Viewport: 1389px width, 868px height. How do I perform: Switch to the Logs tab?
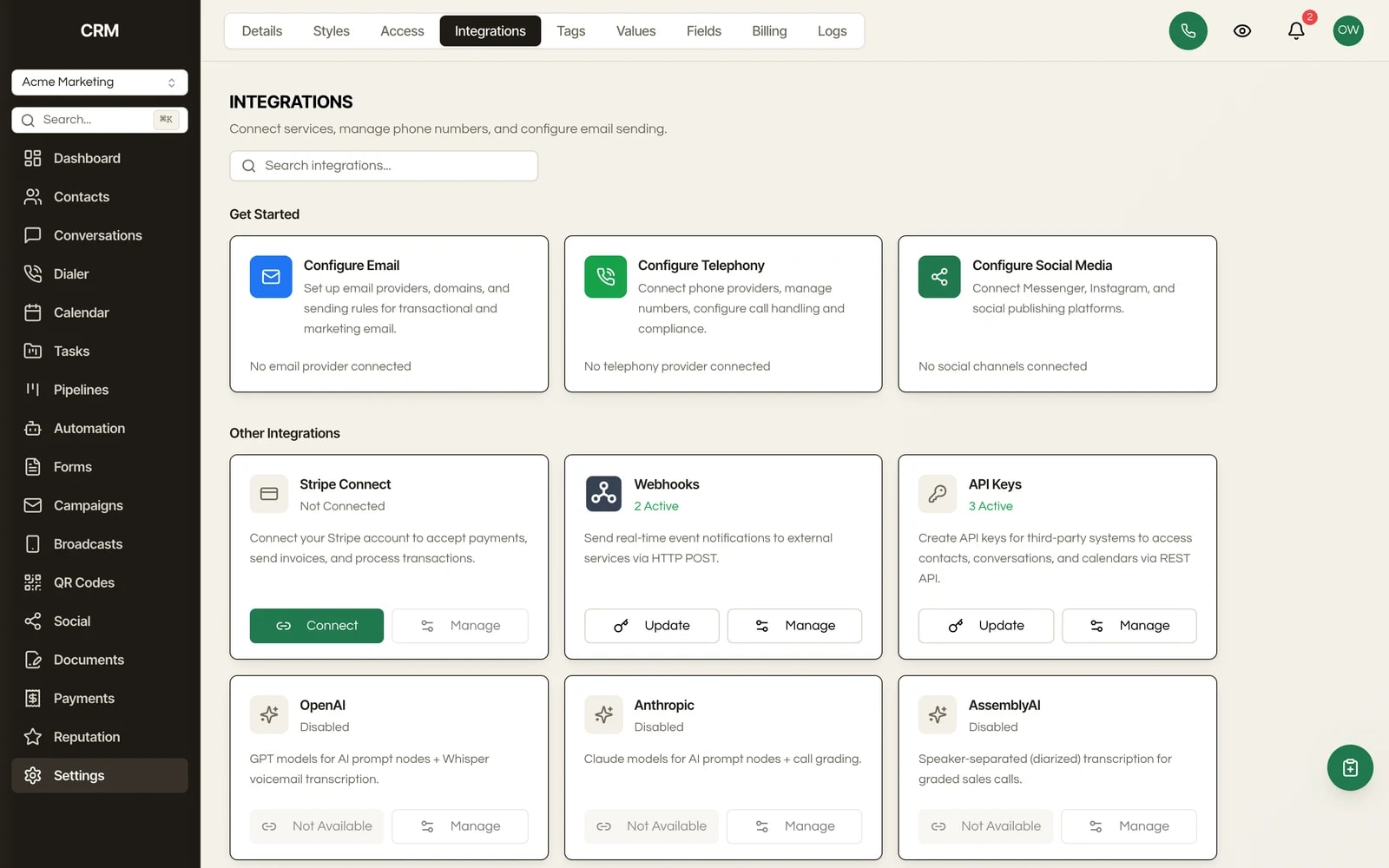pos(832,31)
